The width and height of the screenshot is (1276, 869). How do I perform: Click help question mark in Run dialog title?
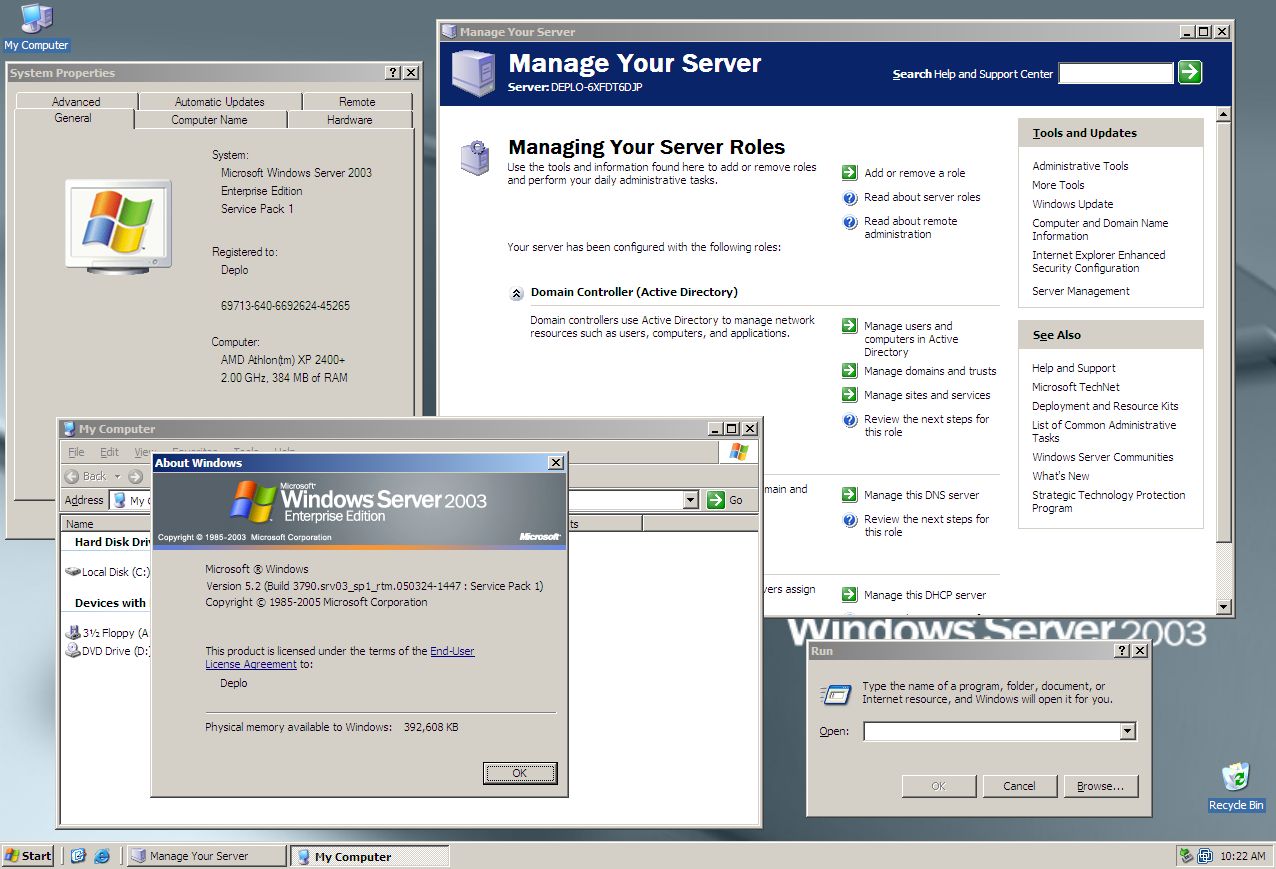click(x=1122, y=651)
